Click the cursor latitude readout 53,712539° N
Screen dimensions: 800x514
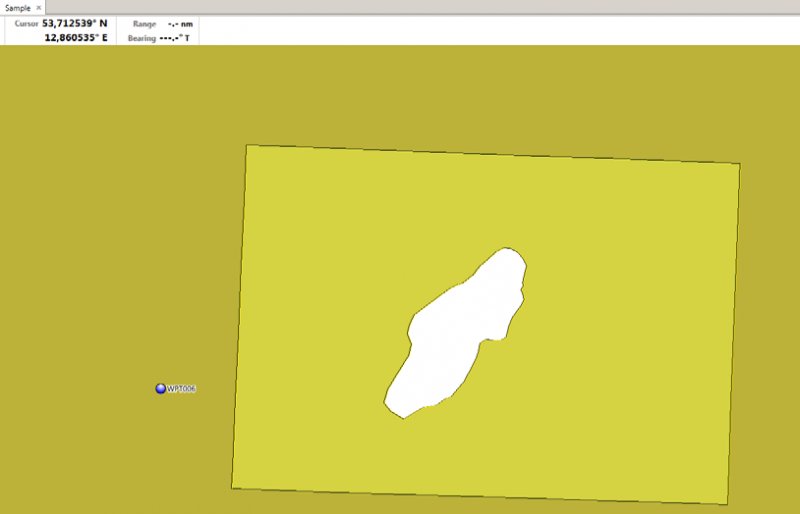[x=74, y=23]
